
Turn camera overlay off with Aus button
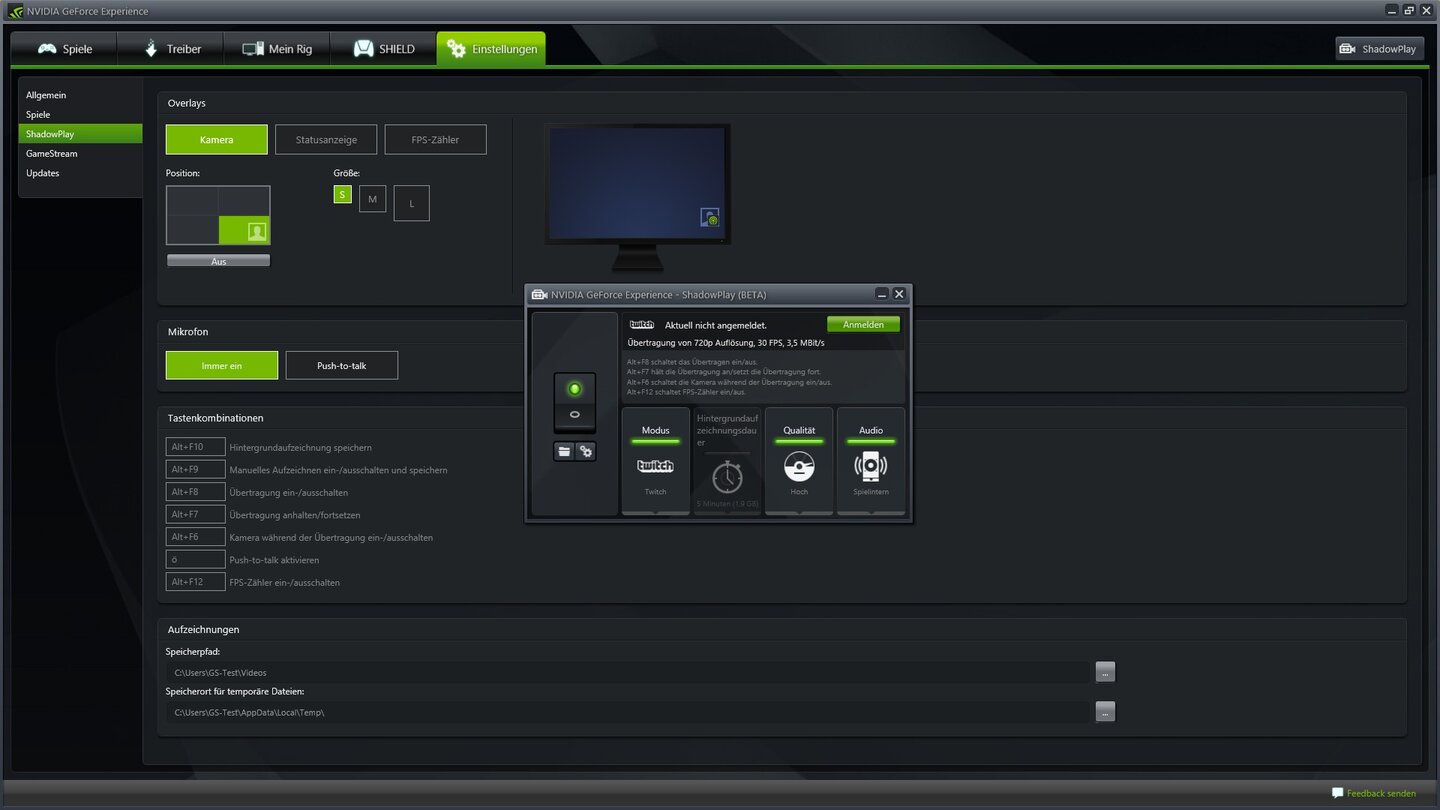(218, 261)
